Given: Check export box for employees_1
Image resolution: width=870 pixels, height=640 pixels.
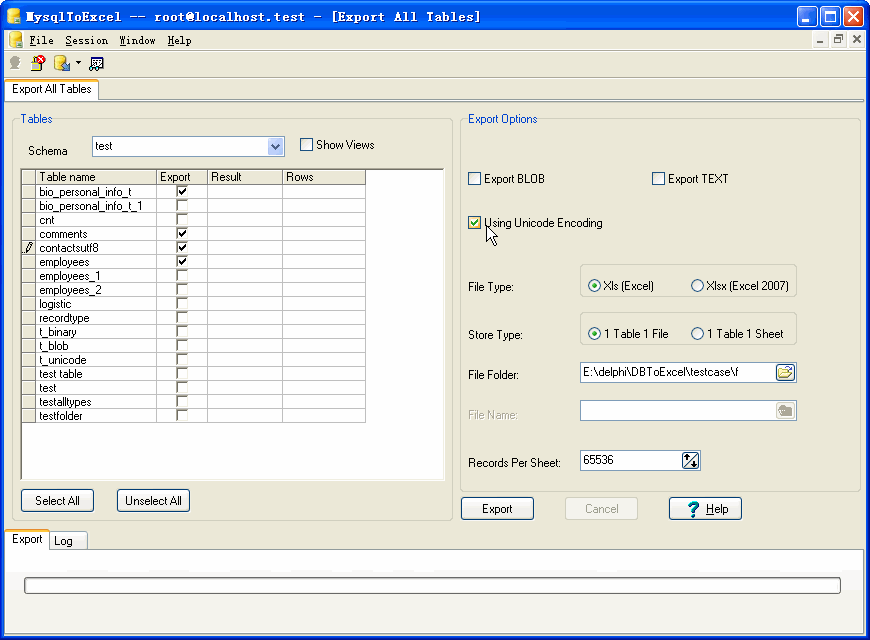Looking at the screenshot, I should (x=182, y=276).
